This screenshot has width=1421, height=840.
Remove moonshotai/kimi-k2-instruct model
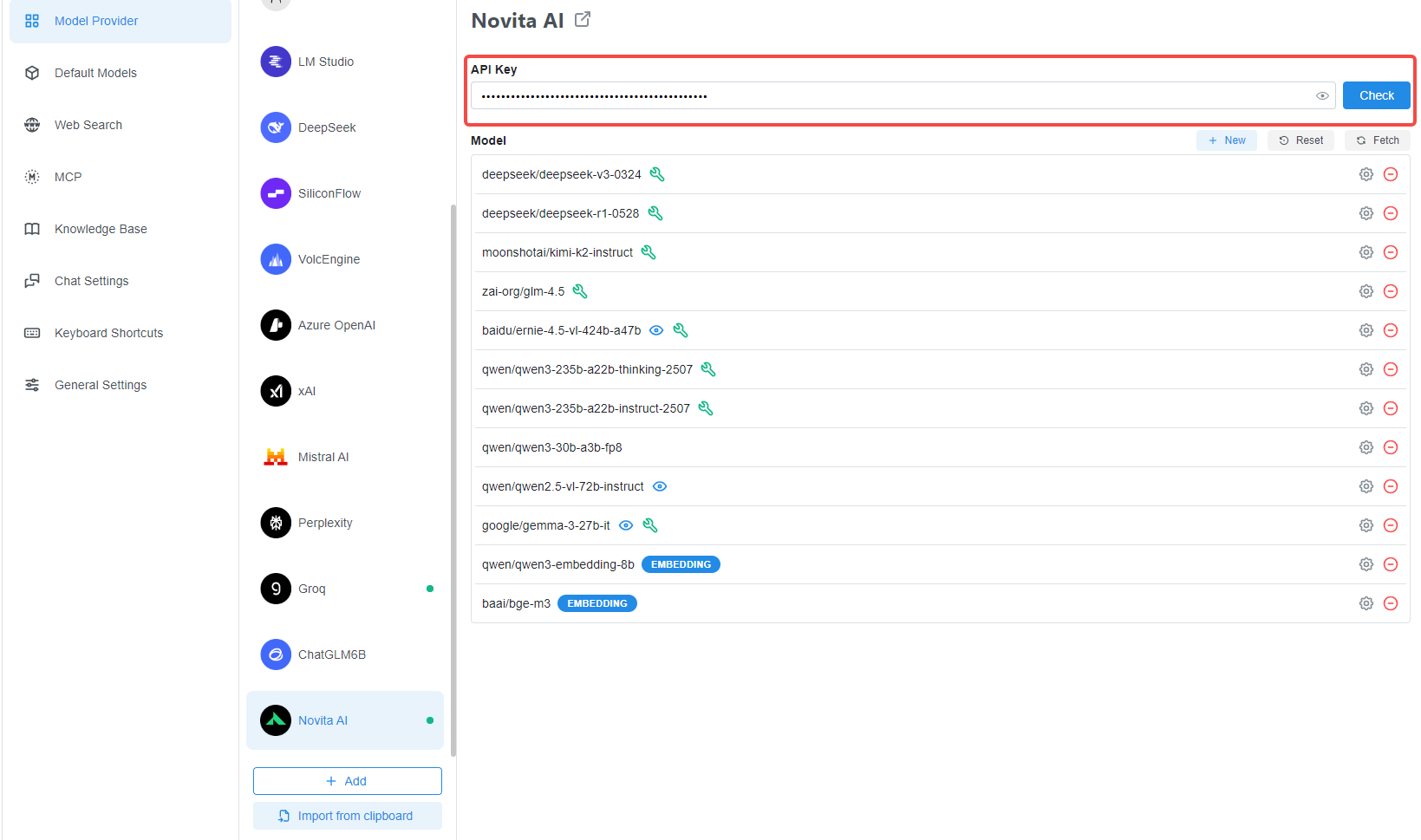click(1391, 252)
